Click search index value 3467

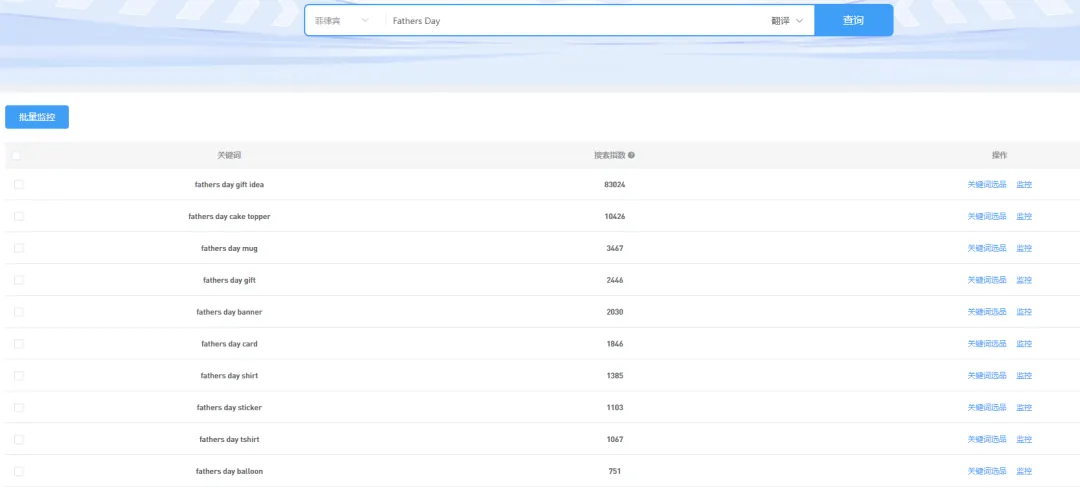tap(614, 248)
